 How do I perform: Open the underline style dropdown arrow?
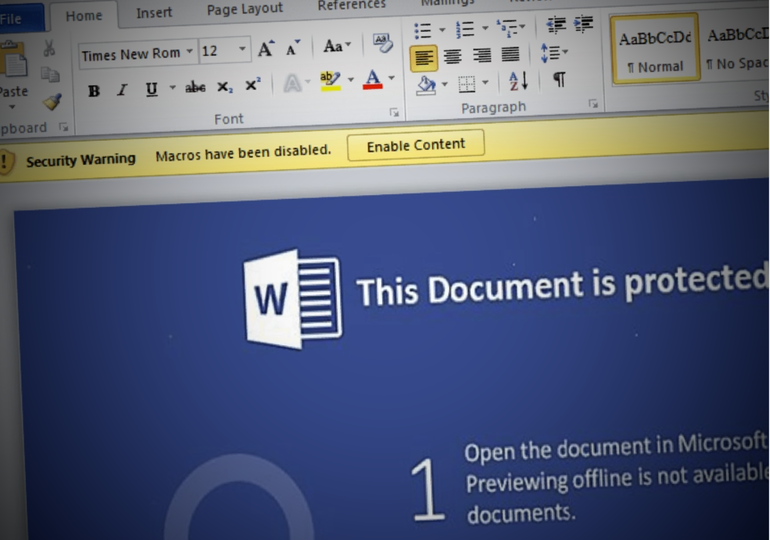click(172, 88)
